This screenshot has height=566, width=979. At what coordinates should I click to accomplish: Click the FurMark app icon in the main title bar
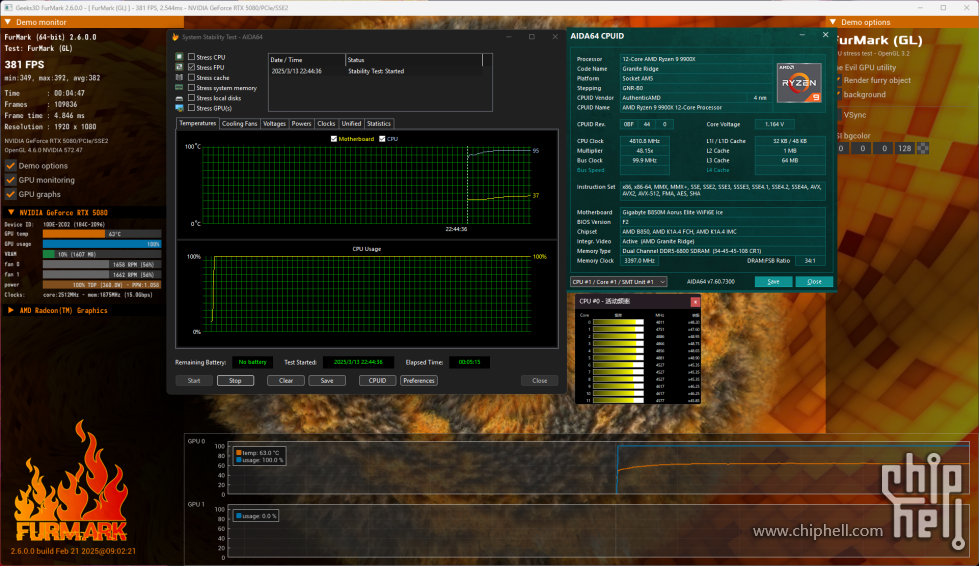point(8,7)
